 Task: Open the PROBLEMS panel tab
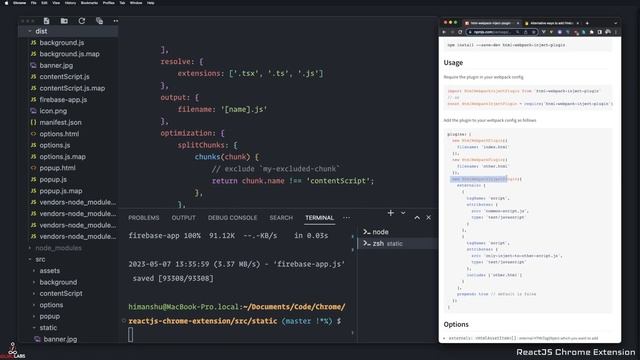[144, 218]
